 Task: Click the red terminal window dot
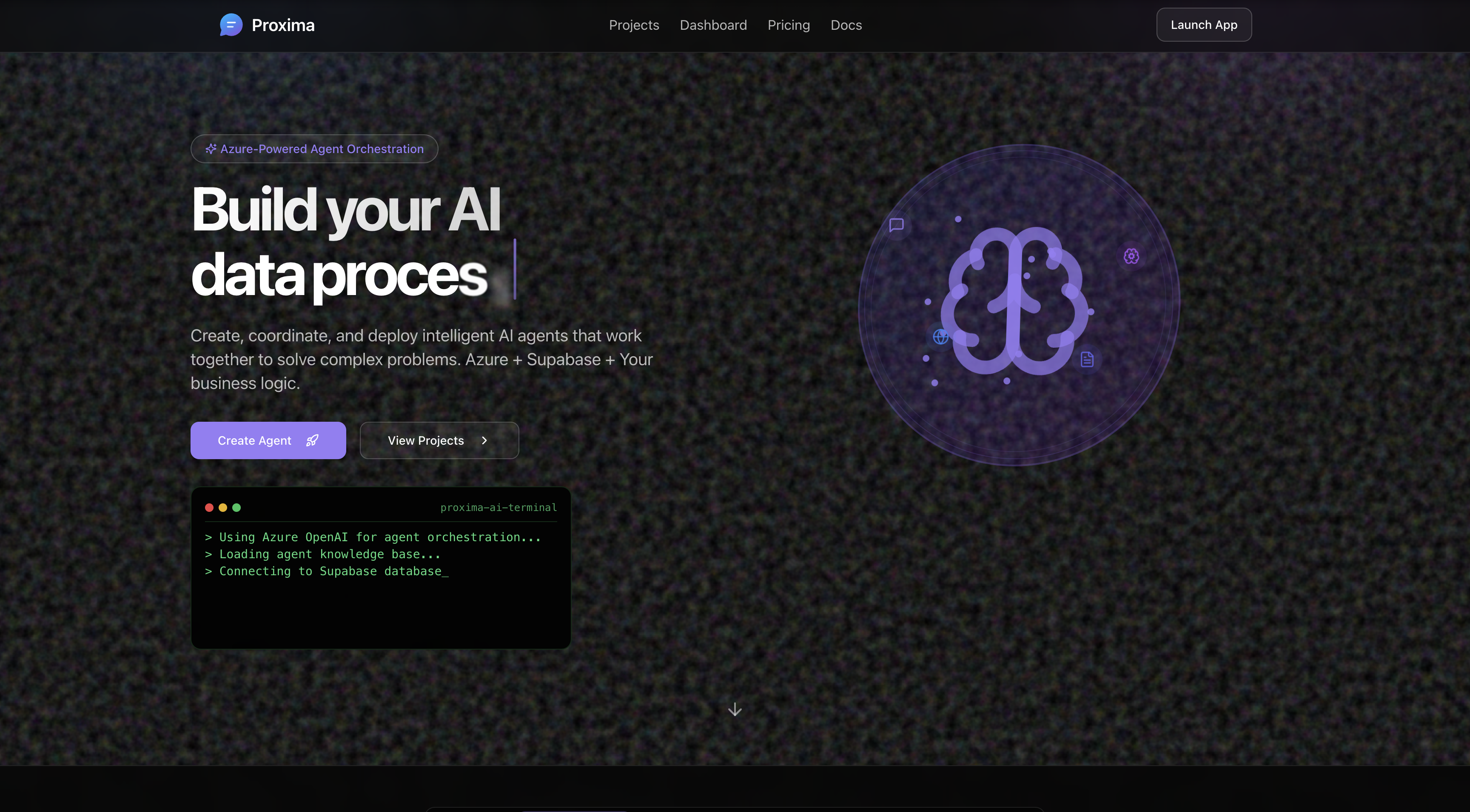coord(209,508)
